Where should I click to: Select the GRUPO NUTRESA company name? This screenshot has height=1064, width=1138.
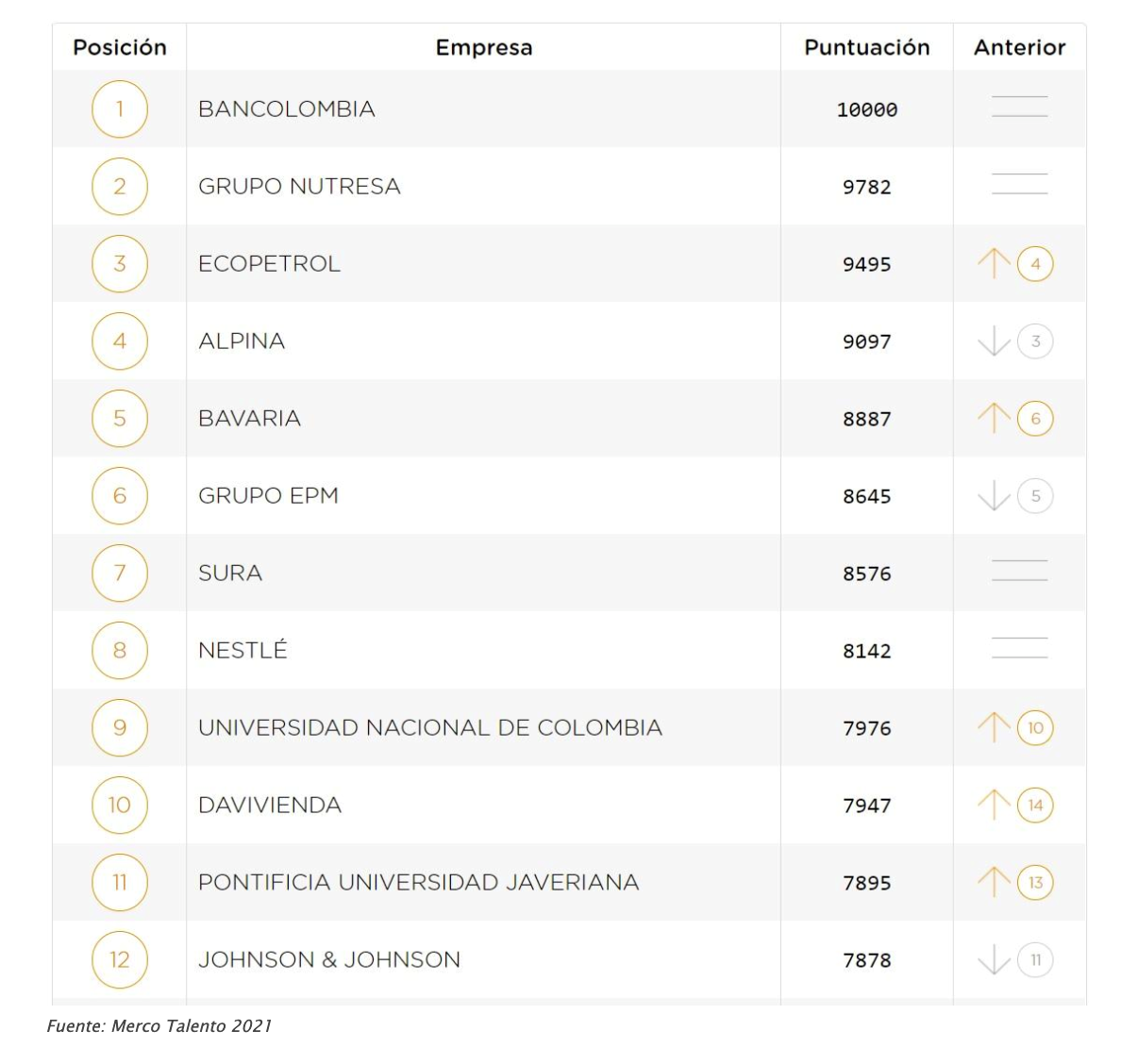click(x=299, y=186)
